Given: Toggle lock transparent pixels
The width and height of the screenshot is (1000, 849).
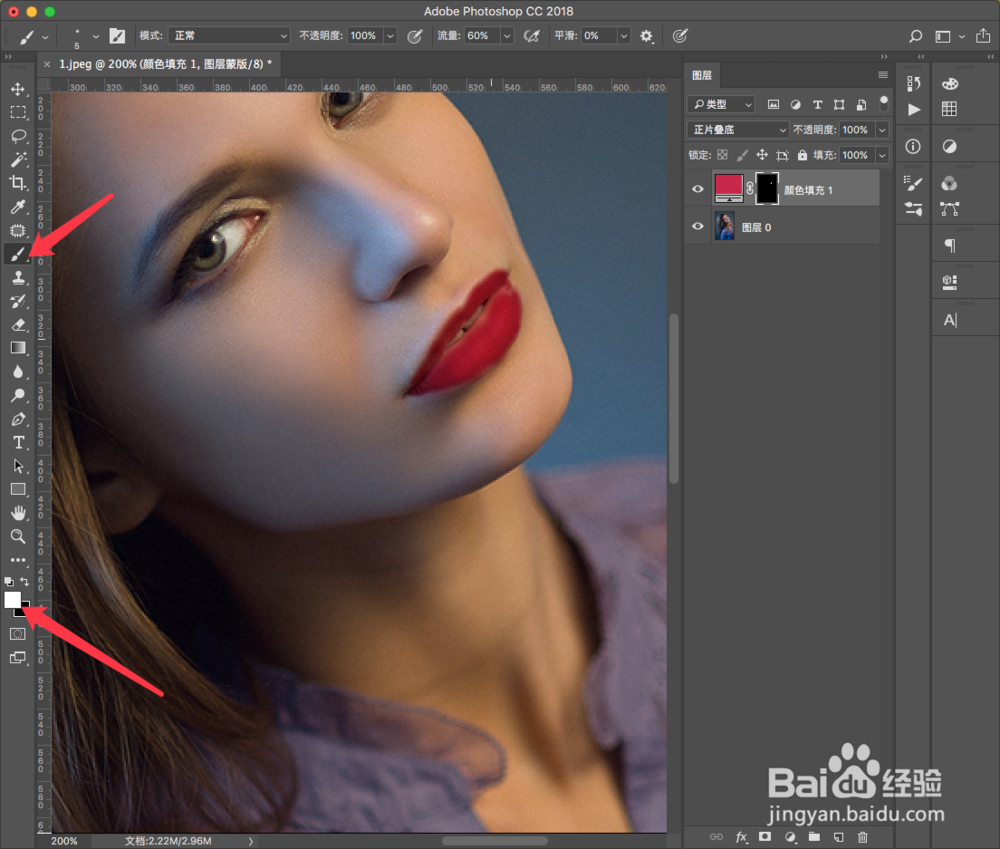Looking at the screenshot, I should (723, 155).
